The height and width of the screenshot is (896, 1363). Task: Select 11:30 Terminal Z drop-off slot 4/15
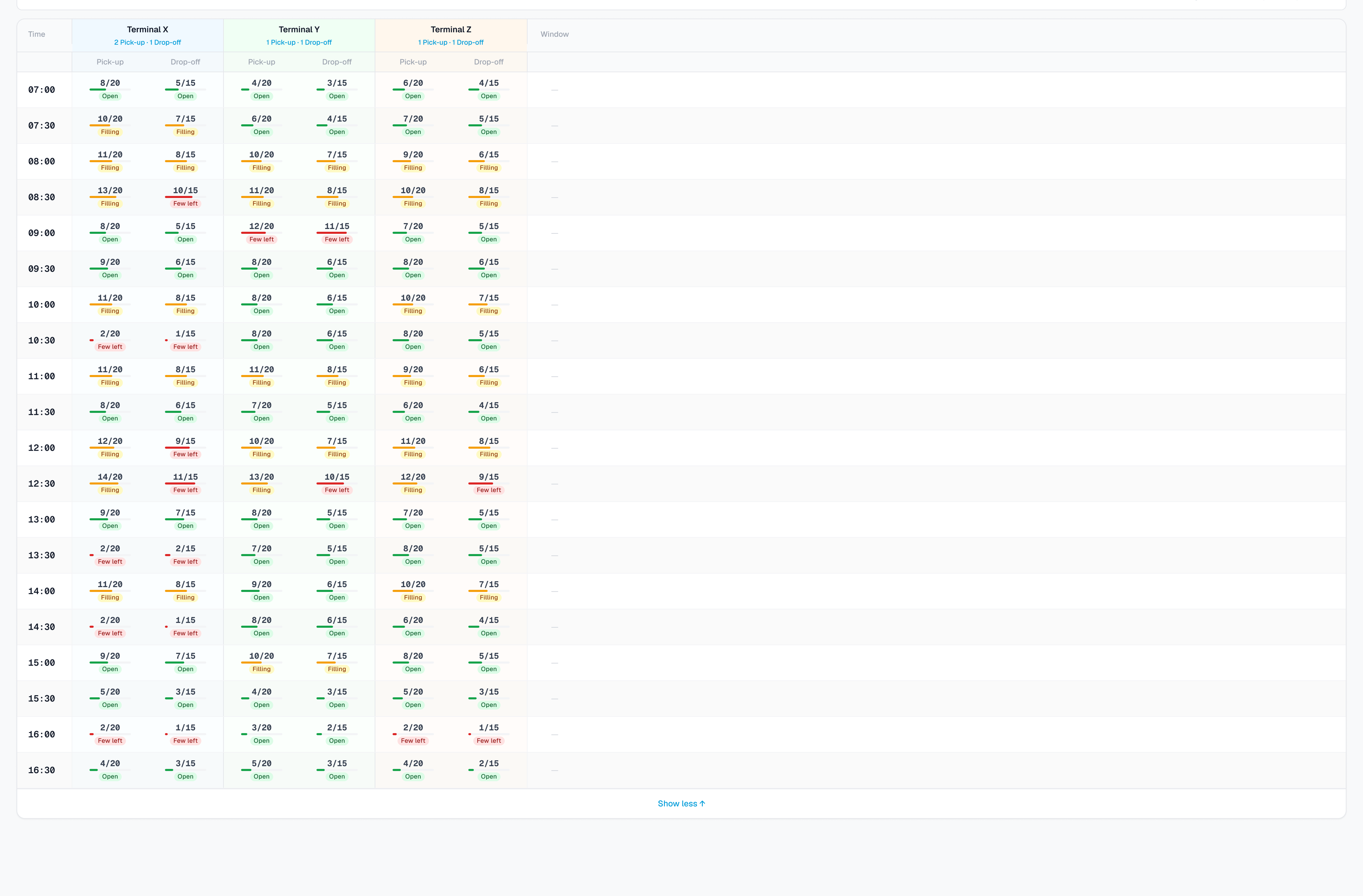[489, 411]
